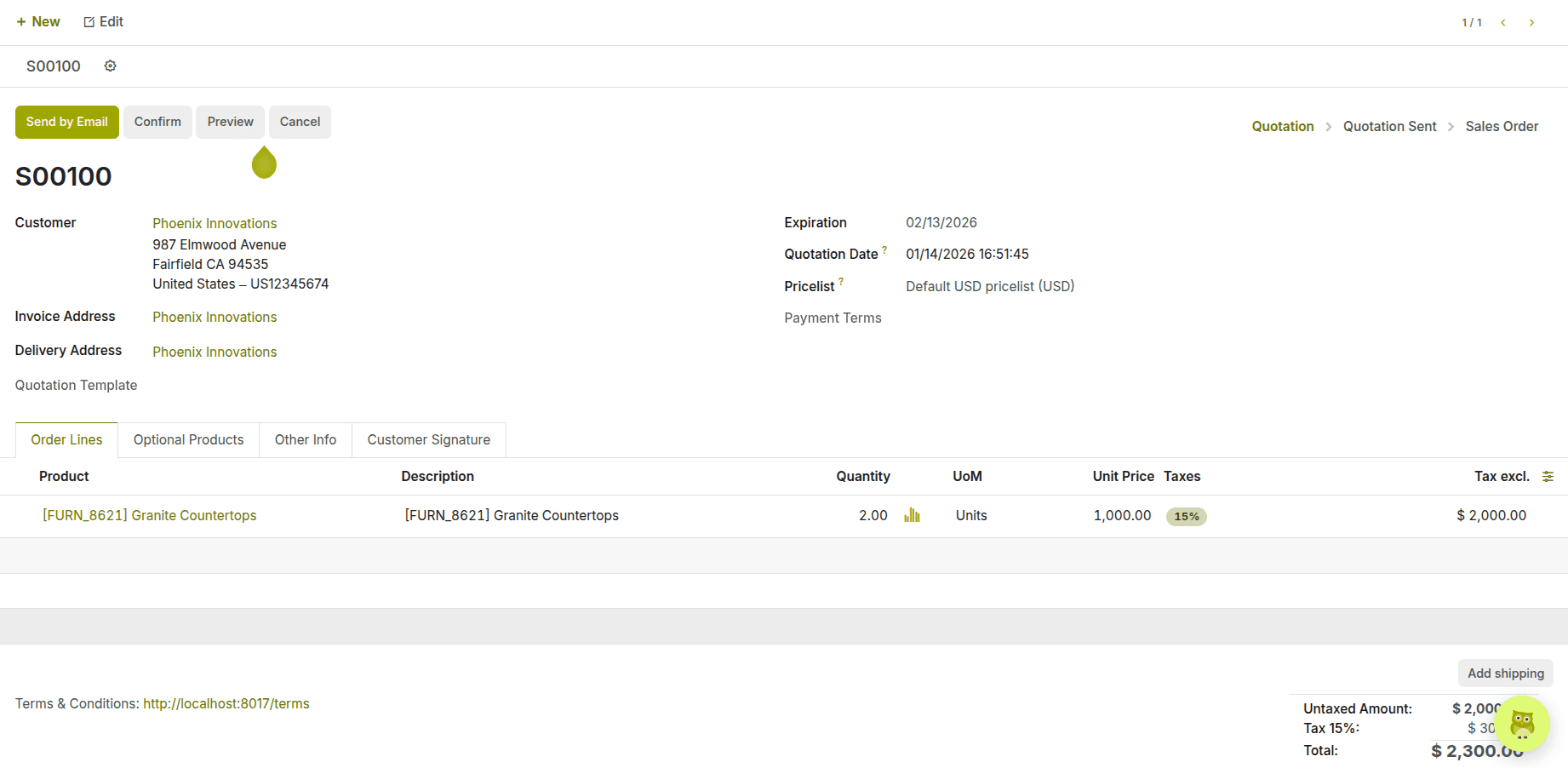Open the Customer Signature tab
Viewport: 1568px width, 768px height.
tap(428, 440)
